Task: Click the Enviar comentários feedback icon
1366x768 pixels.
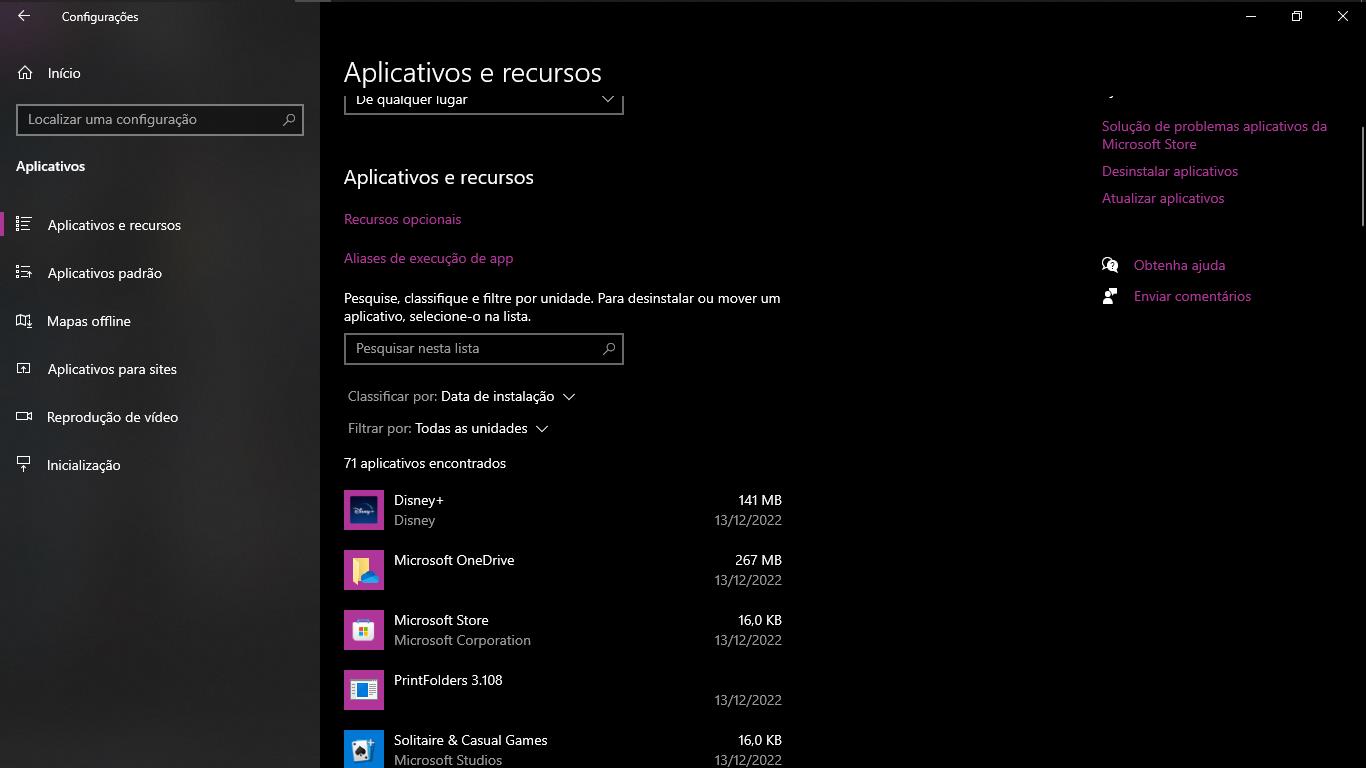Action: point(1109,296)
